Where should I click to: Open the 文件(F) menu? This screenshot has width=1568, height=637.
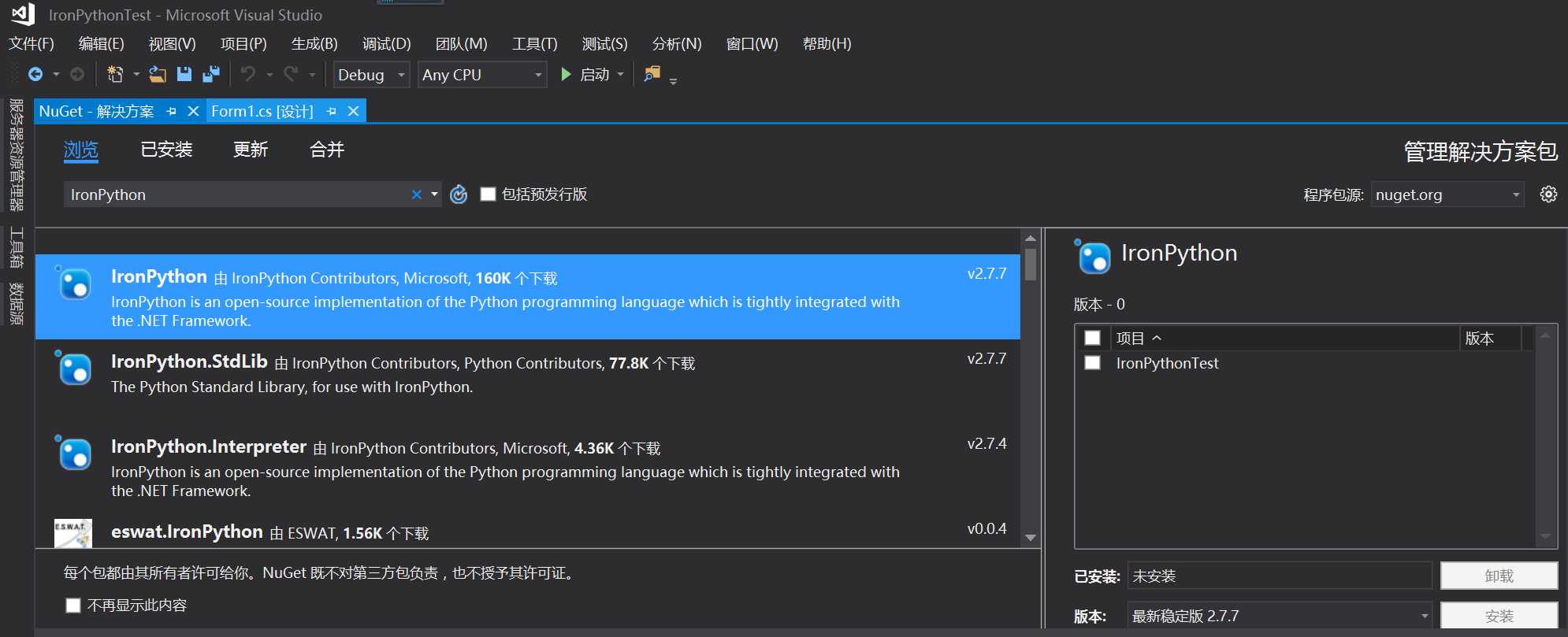[32, 44]
